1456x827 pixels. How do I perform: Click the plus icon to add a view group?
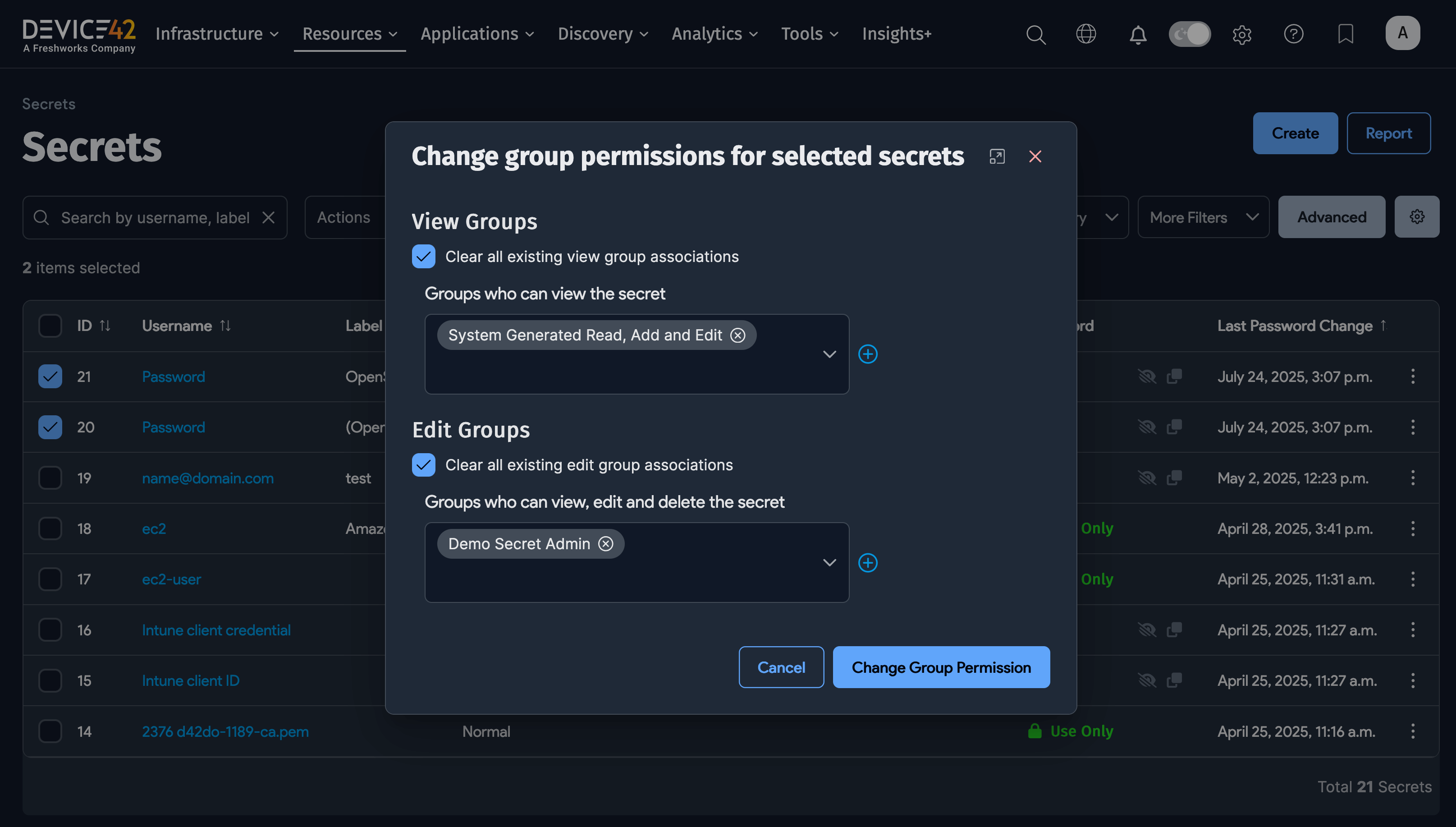click(868, 354)
